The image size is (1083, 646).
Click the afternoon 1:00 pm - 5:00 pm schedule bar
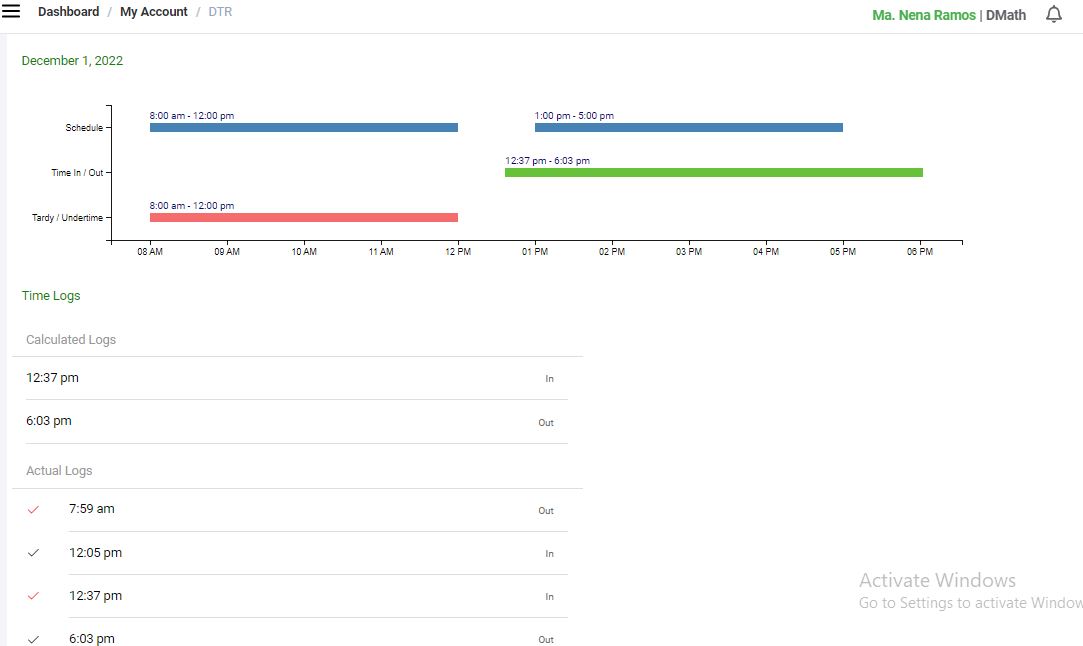pyautogui.click(x=688, y=128)
